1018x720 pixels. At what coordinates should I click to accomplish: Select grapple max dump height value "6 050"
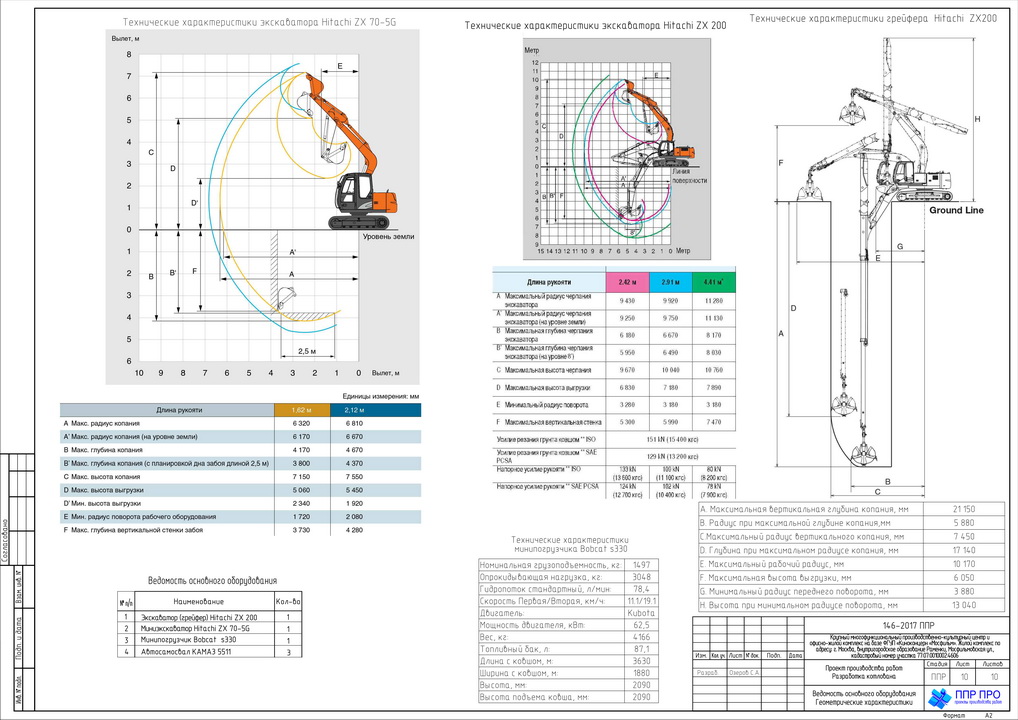click(x=964, y=578)
